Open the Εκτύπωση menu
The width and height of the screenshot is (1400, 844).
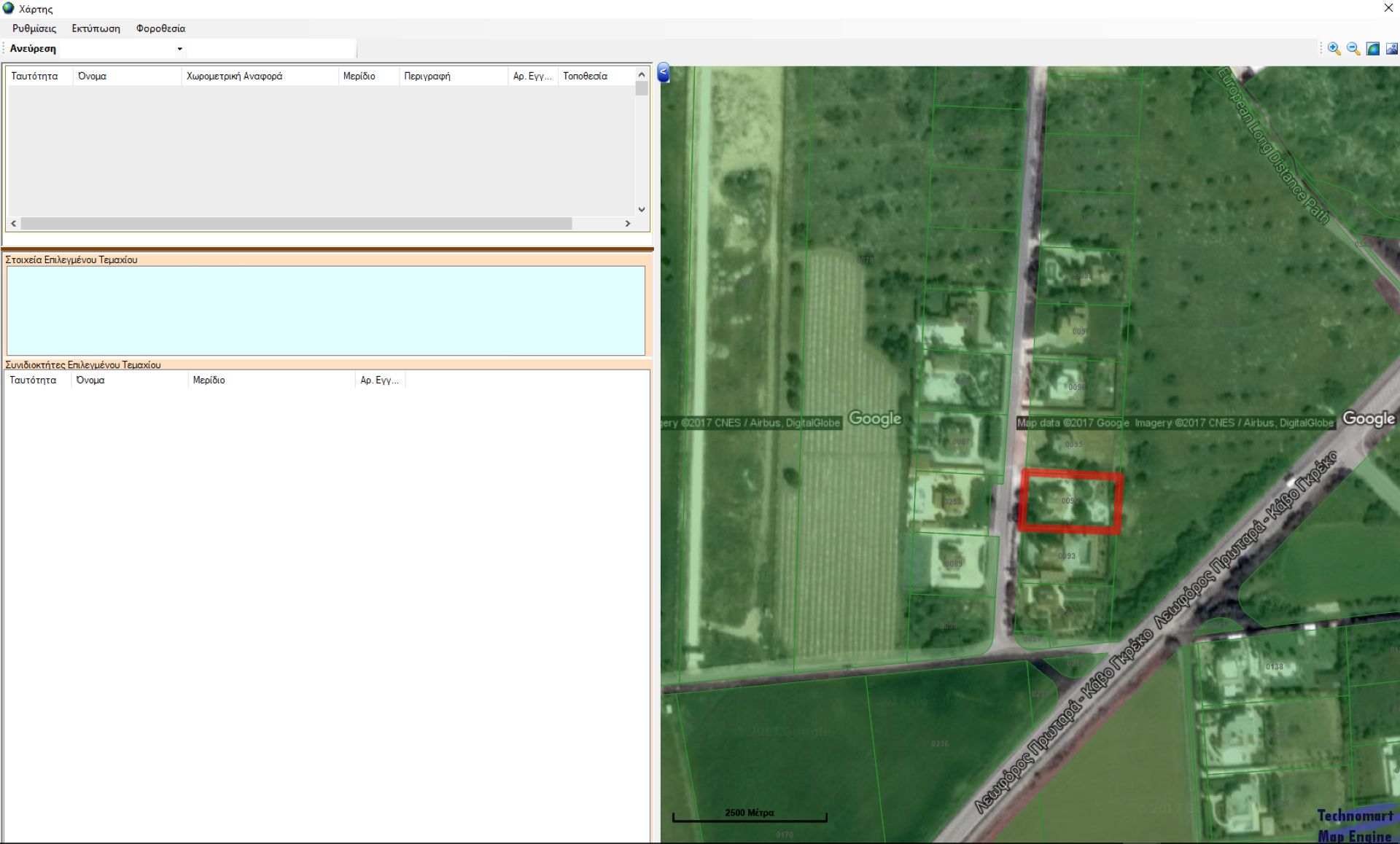click(x=96, y=28)
